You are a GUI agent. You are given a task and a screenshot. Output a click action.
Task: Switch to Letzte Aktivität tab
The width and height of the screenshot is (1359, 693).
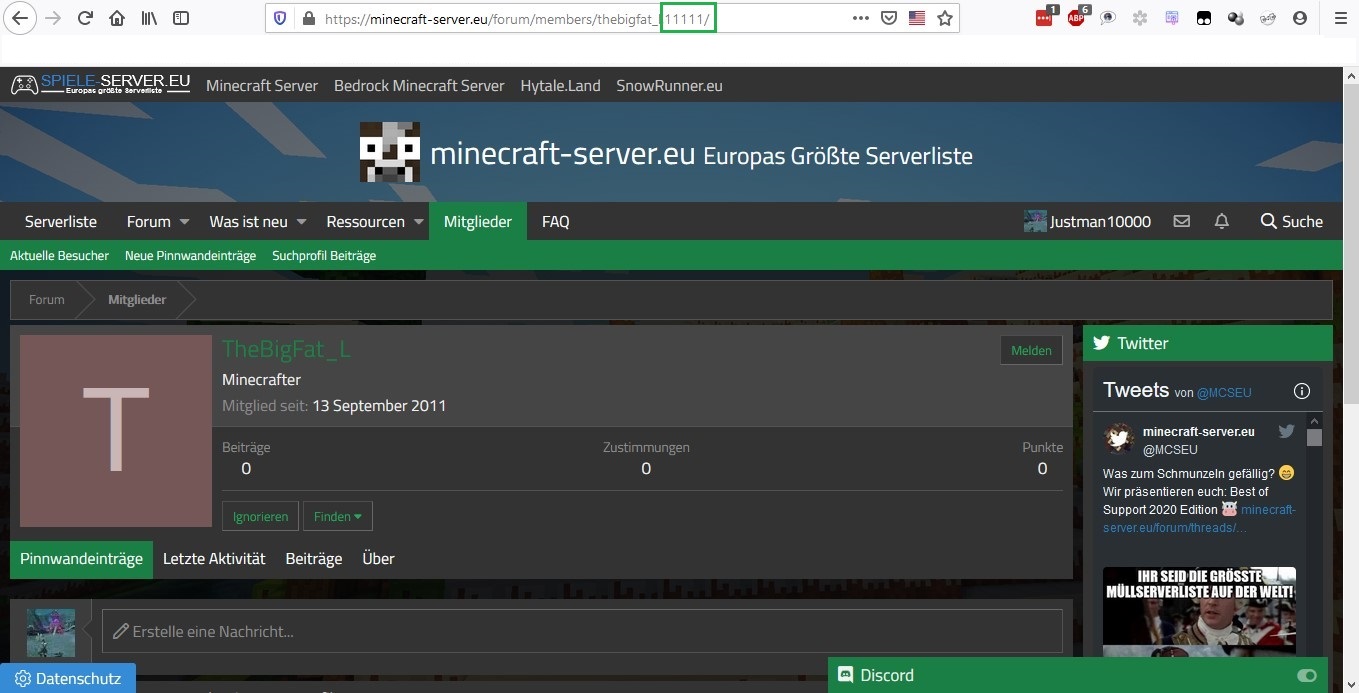pyautogui.click(x=214, y=559)
